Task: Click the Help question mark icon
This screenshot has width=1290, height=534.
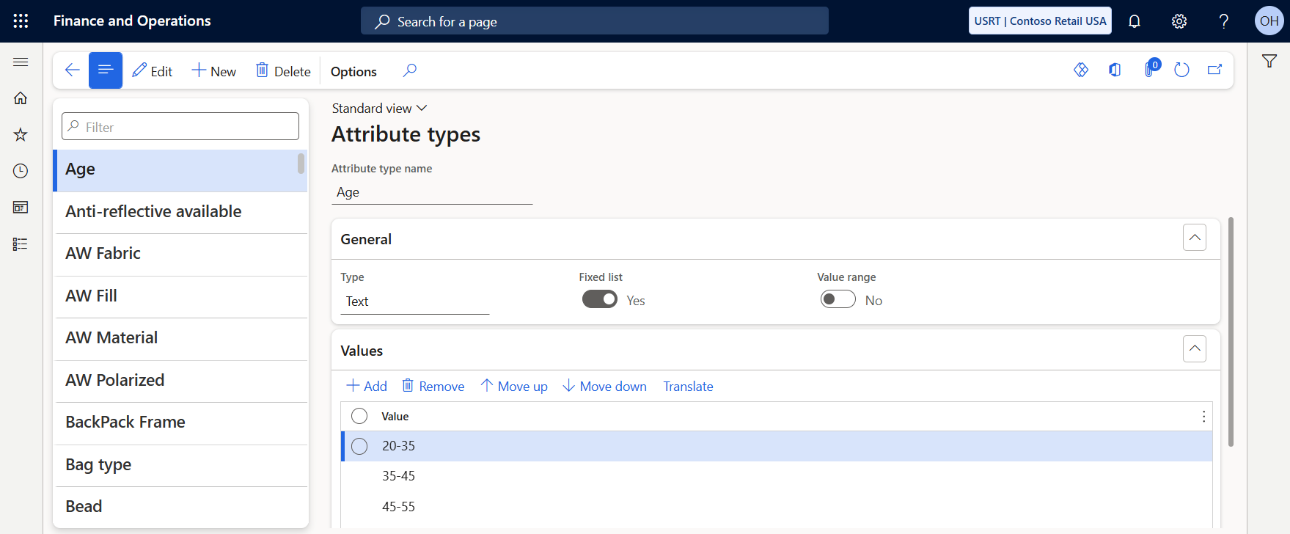Action: pyautogui.click(x=1224, y=21)
